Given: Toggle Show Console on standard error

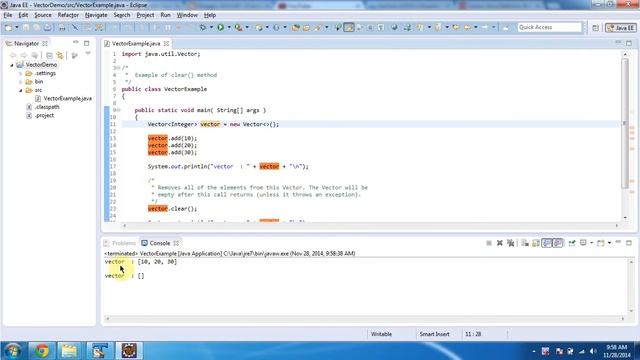Looking at the screenshot, I should [558, 243].
